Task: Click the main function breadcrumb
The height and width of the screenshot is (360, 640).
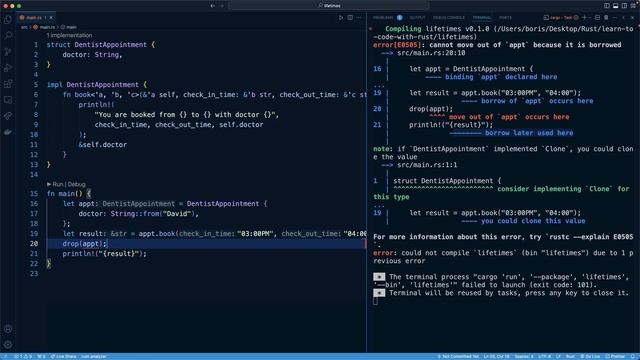Action: 69,27
